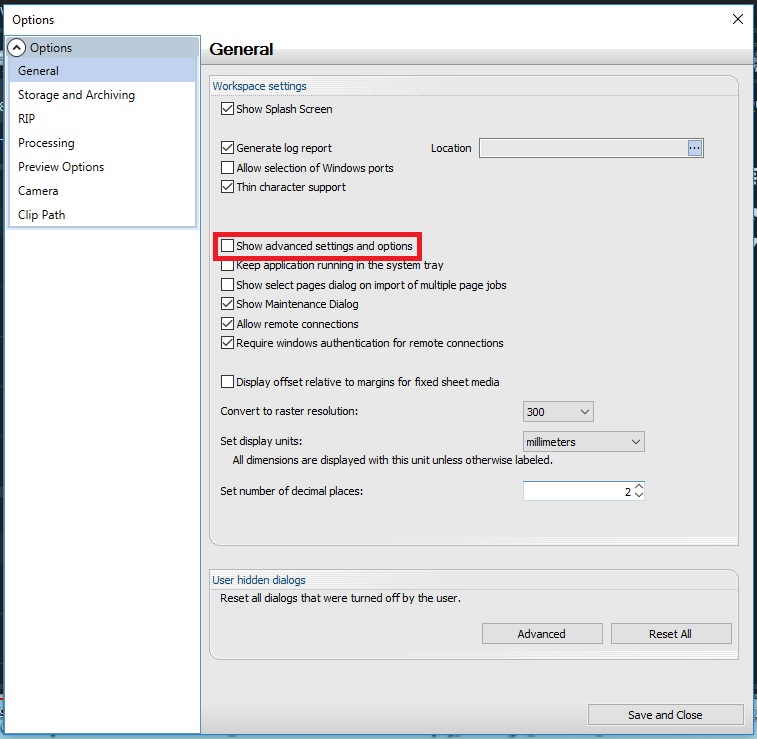Uncheck Show Maintenance Dialog
Viewport: 757px width, 739px height.
tap(227, 304)
